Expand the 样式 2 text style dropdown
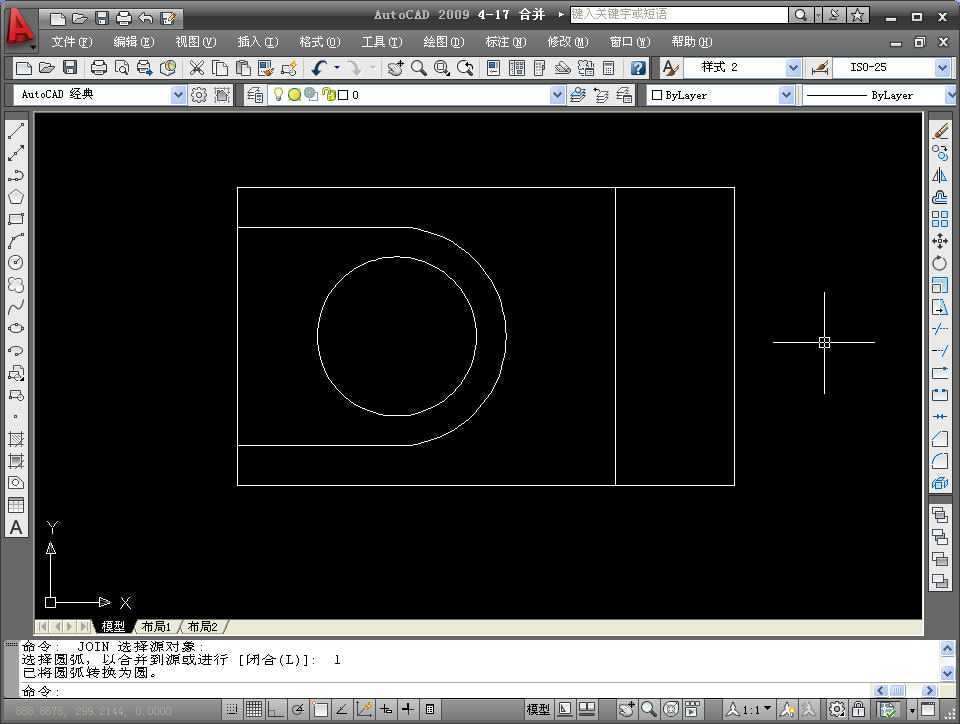 click(x=793, y=67)
